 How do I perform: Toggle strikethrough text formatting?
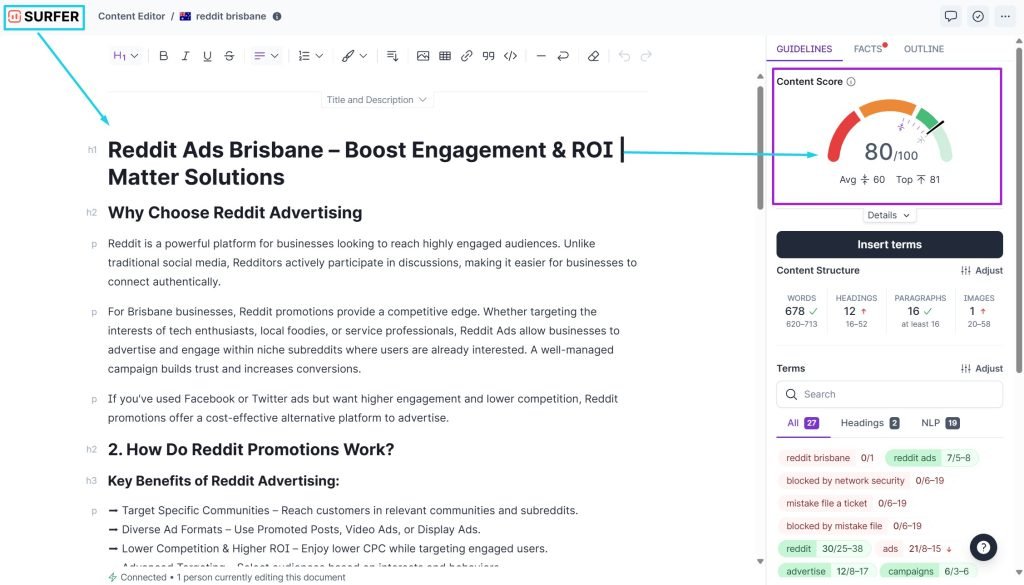(x=230, y=56)
